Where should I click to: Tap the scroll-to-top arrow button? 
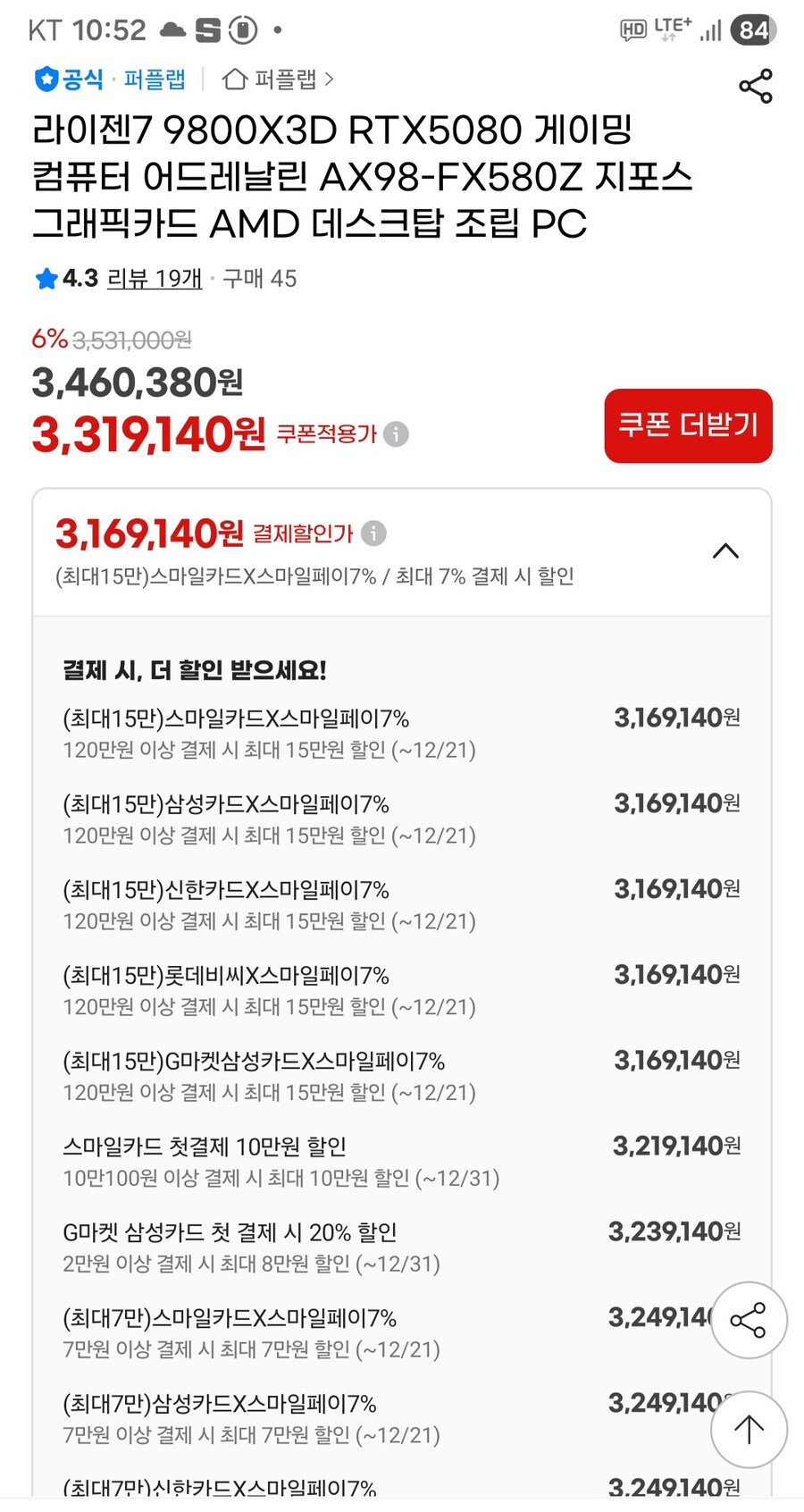pyautogui.click(x=748, y=1429)
